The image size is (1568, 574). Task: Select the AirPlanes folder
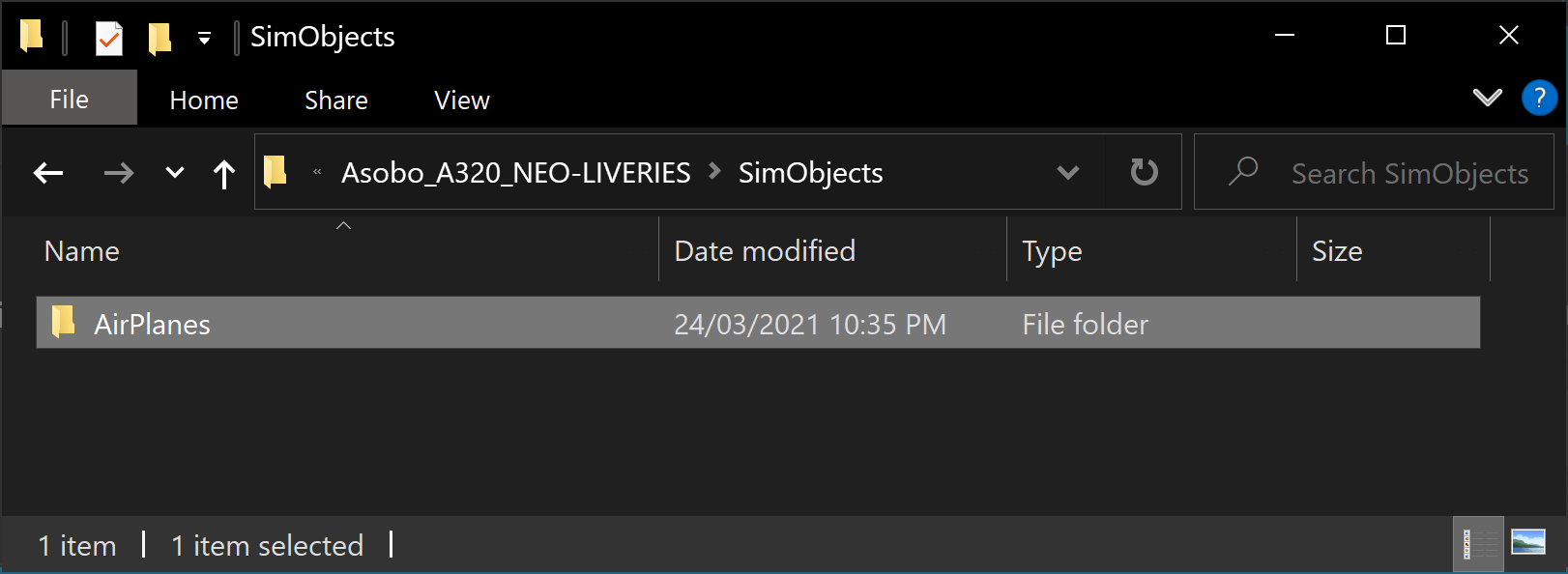pos(152,324)
